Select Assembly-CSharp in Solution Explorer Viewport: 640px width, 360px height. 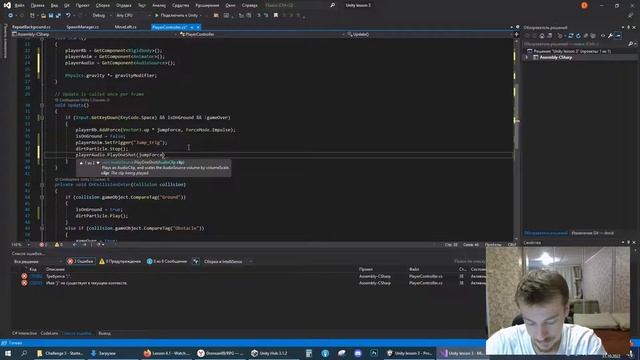coord(555,58)
